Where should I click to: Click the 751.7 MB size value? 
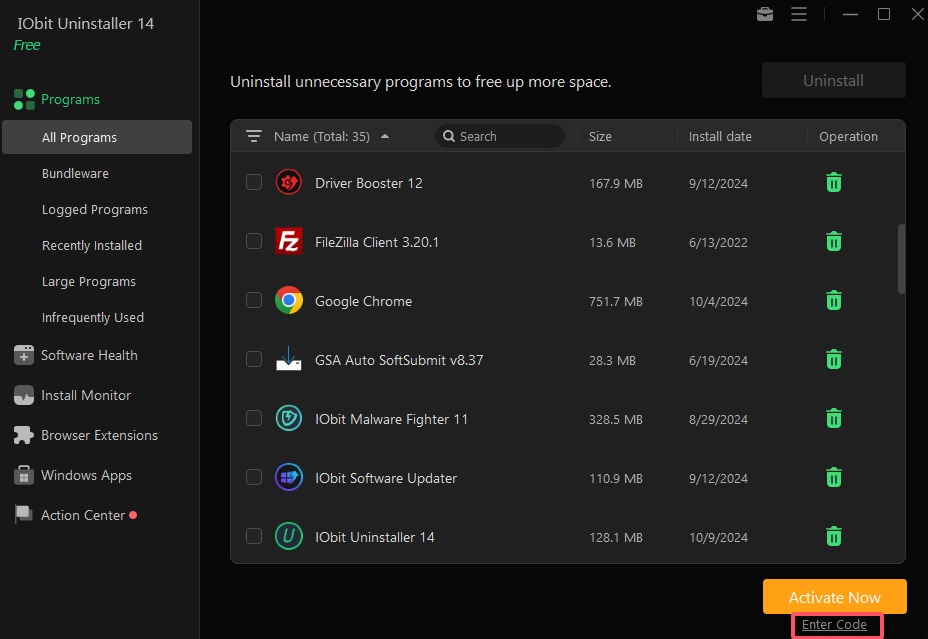(616, 302)
